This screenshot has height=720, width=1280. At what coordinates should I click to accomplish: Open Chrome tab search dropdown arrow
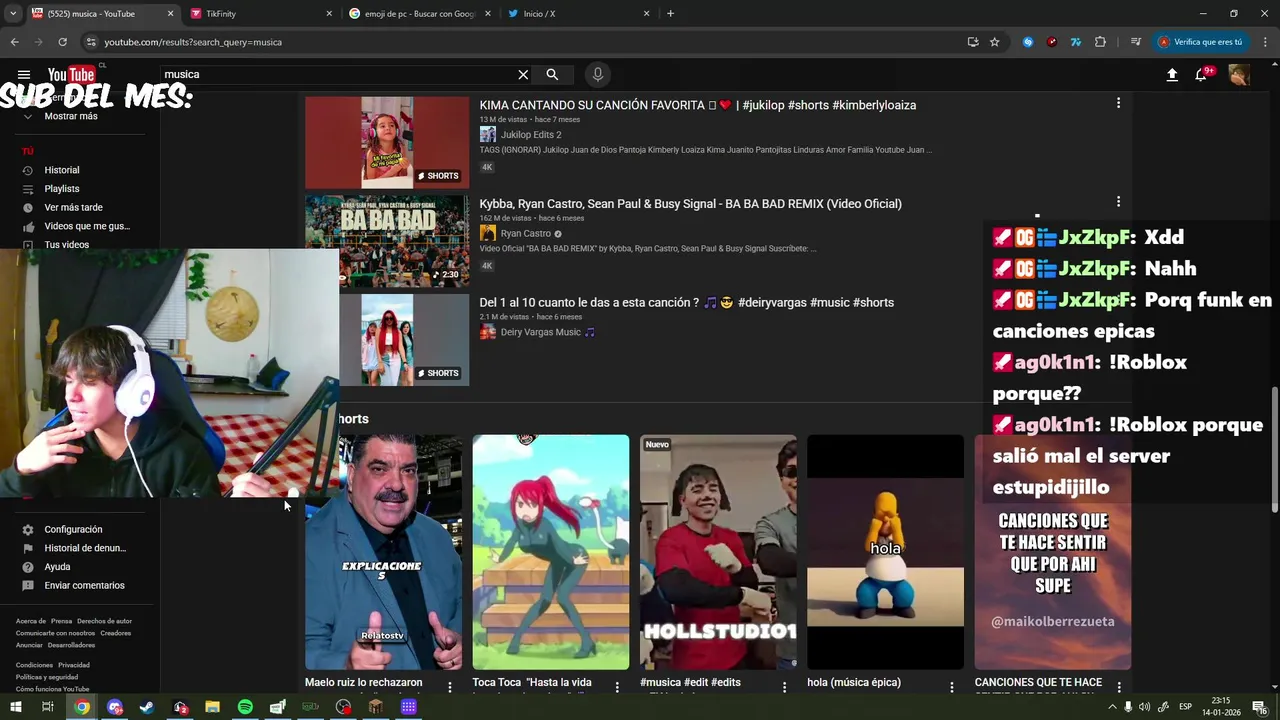point(13,14)
